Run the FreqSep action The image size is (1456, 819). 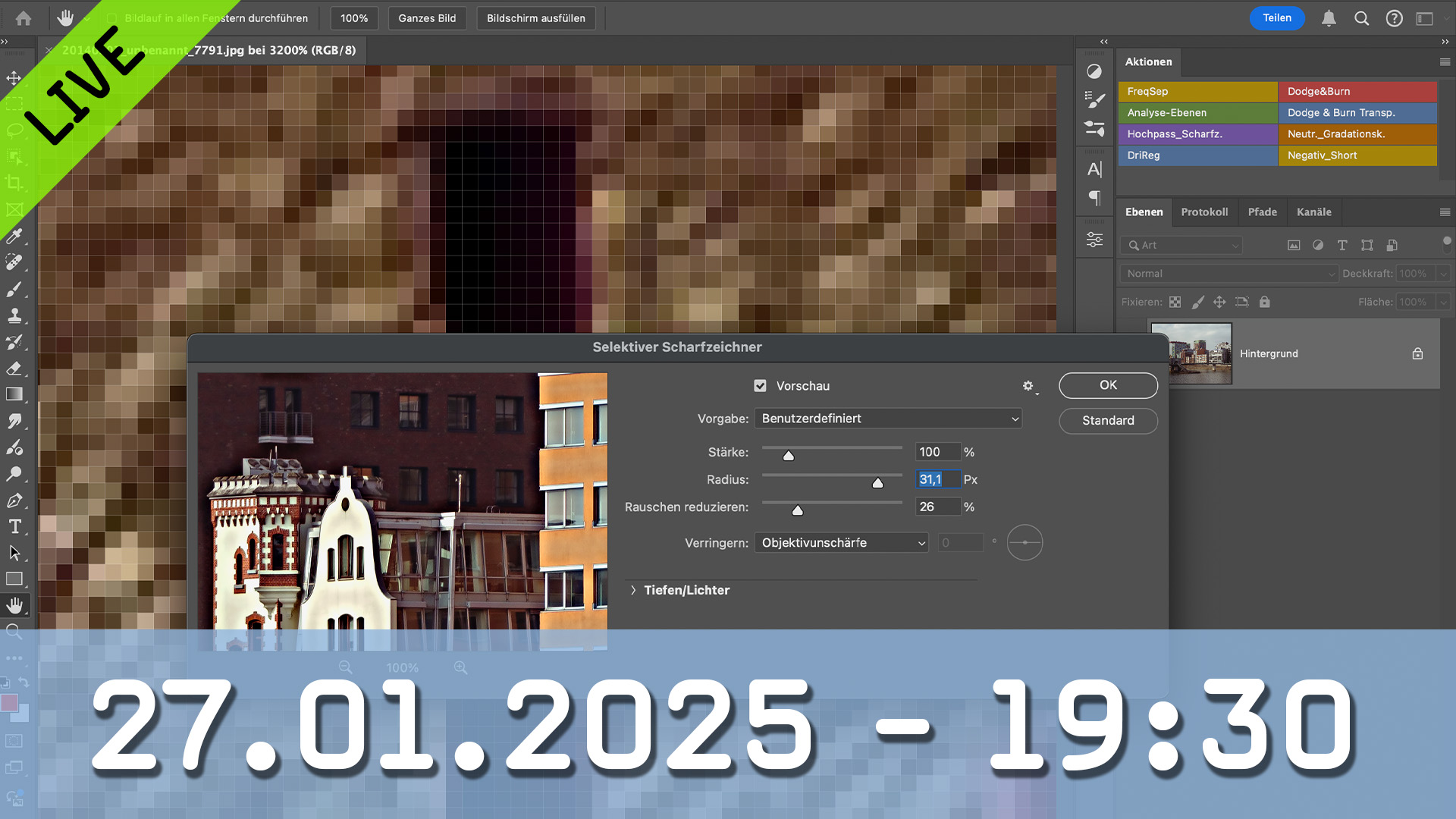tap(1197, 92)
